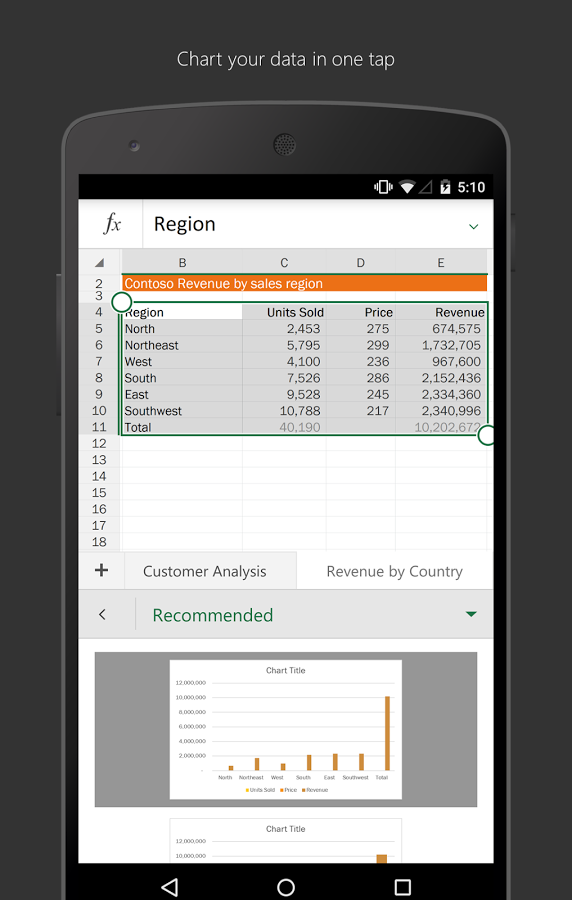This screenshot has width=572, height=900.
Task: Select the cell with 10,788
Action: coord(284,411)
